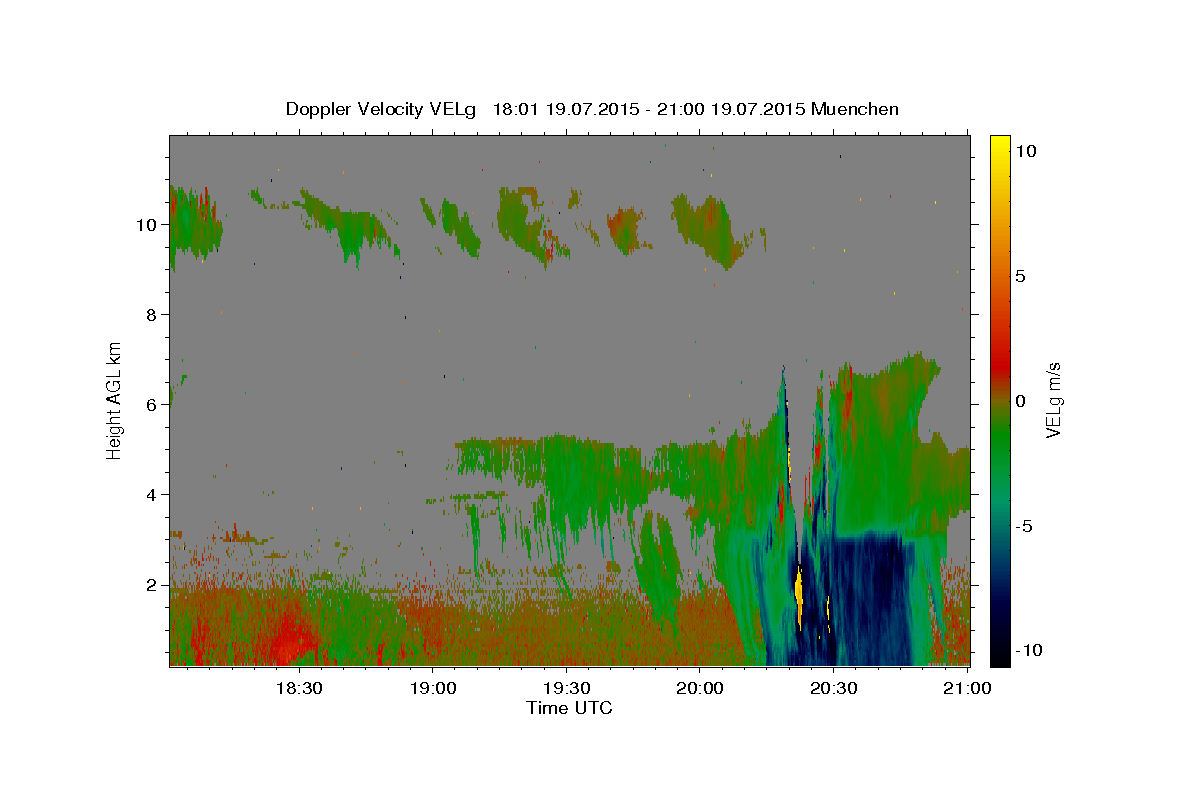Select the 20:30 time tick label

pos(833,688)
